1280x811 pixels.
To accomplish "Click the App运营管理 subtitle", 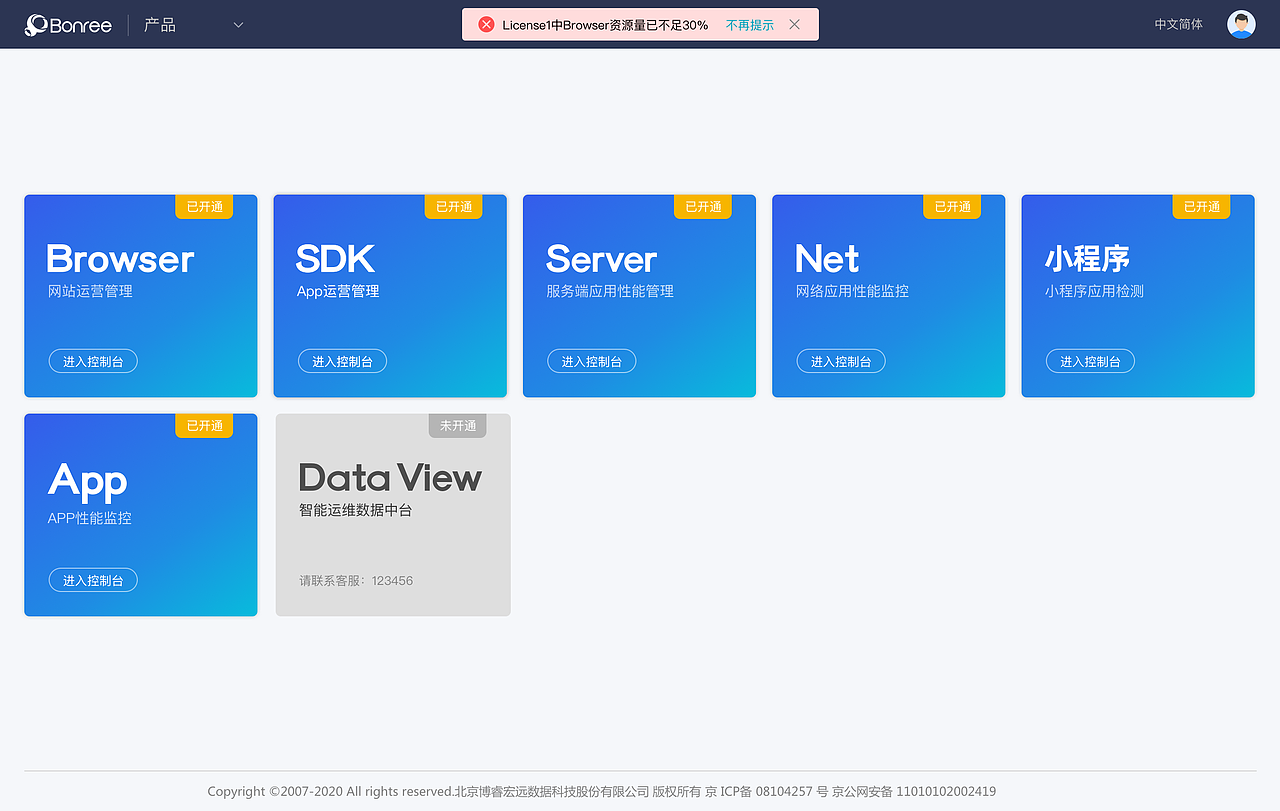I will [x=338, y=291].
